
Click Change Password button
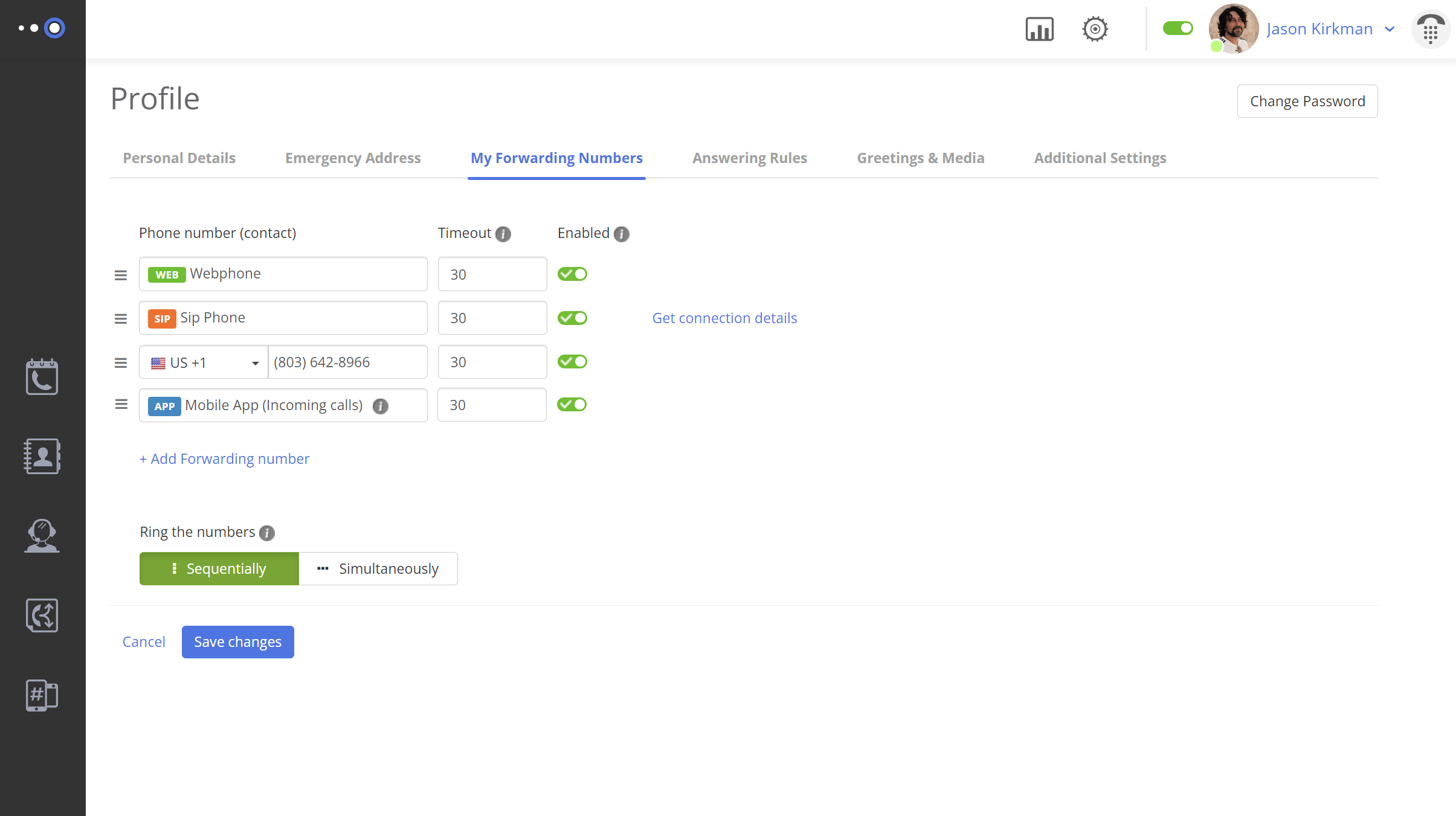tap(1307, 101)
